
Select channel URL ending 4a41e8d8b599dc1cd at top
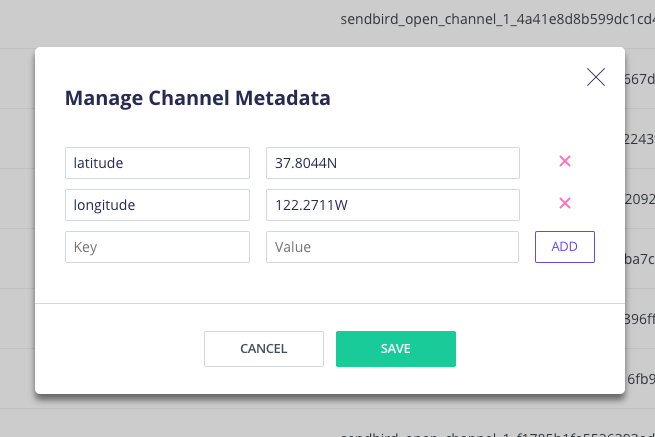point(497,19)
